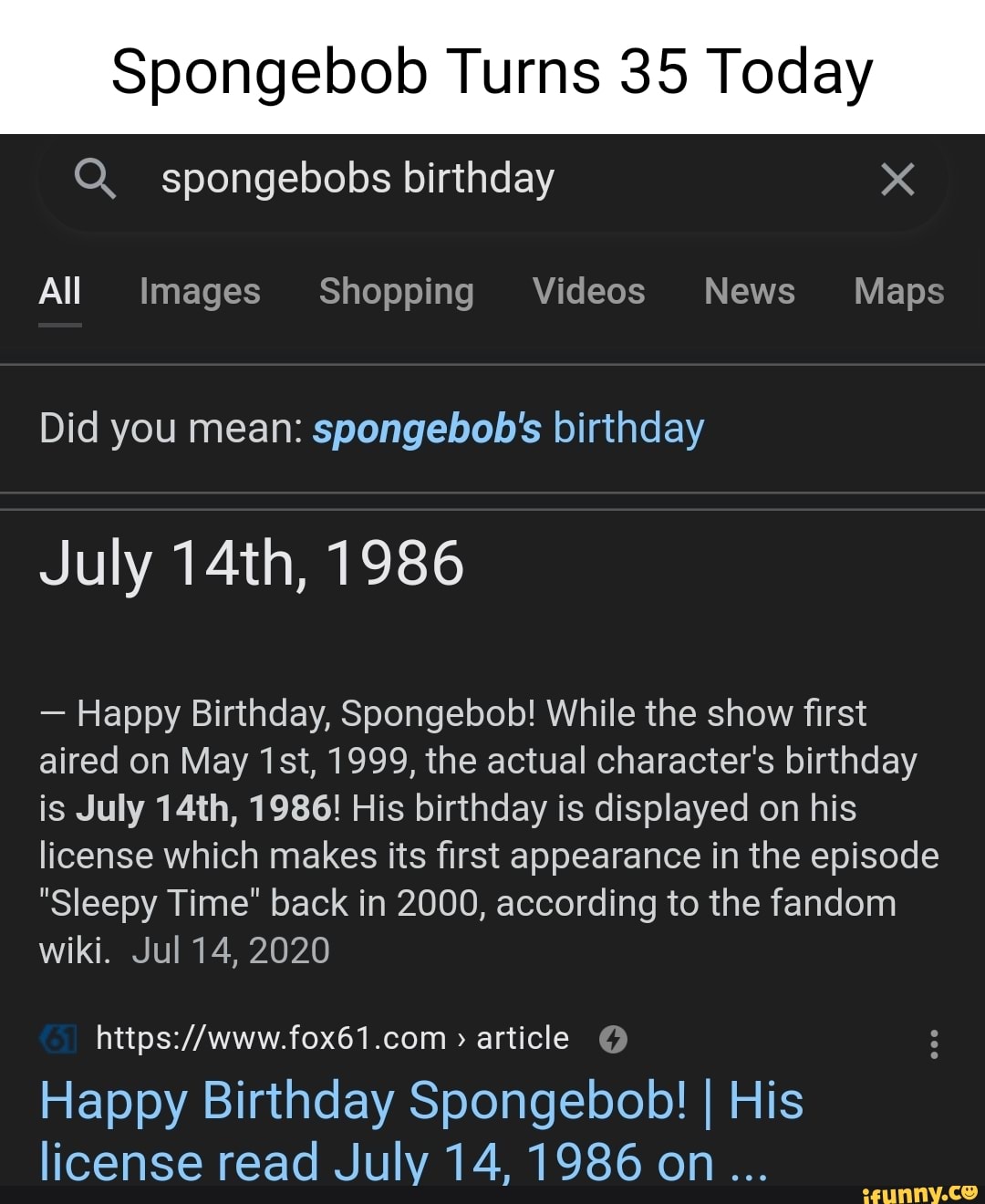The height and width of the screenshot is (1204, 985).
Task: Select the All results tab
Action: (59, 291)
